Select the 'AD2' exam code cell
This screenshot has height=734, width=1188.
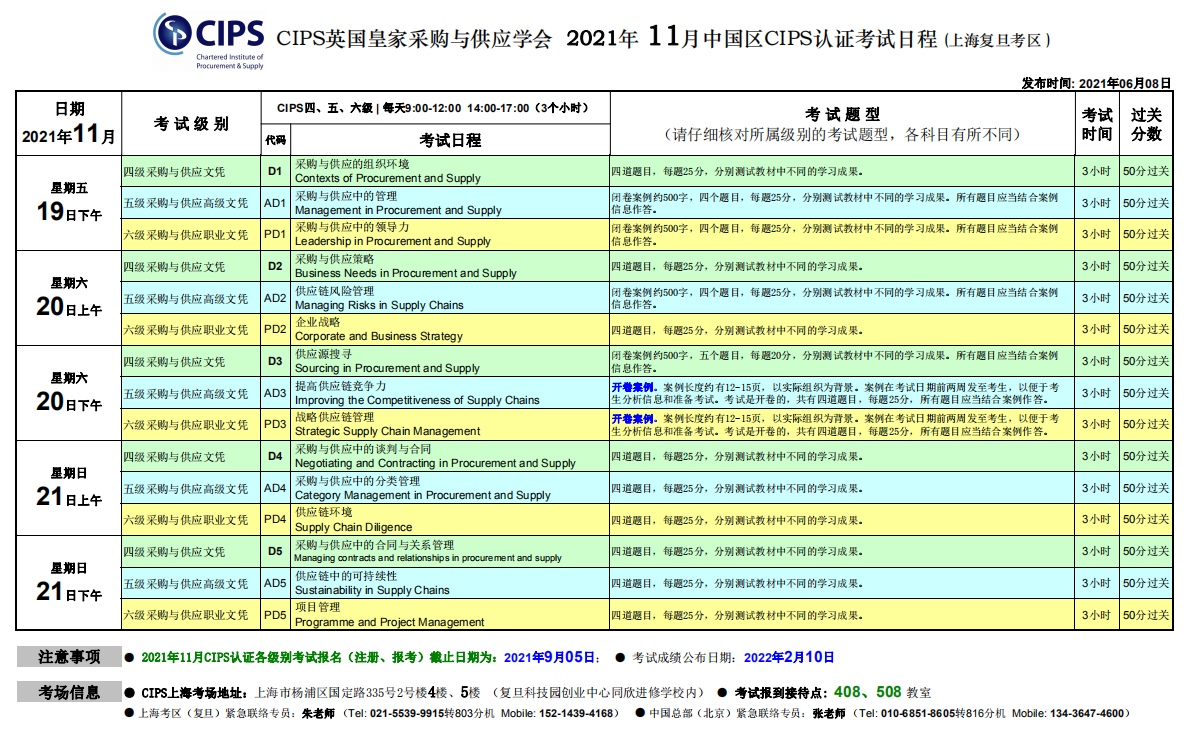tap(275, 298)
